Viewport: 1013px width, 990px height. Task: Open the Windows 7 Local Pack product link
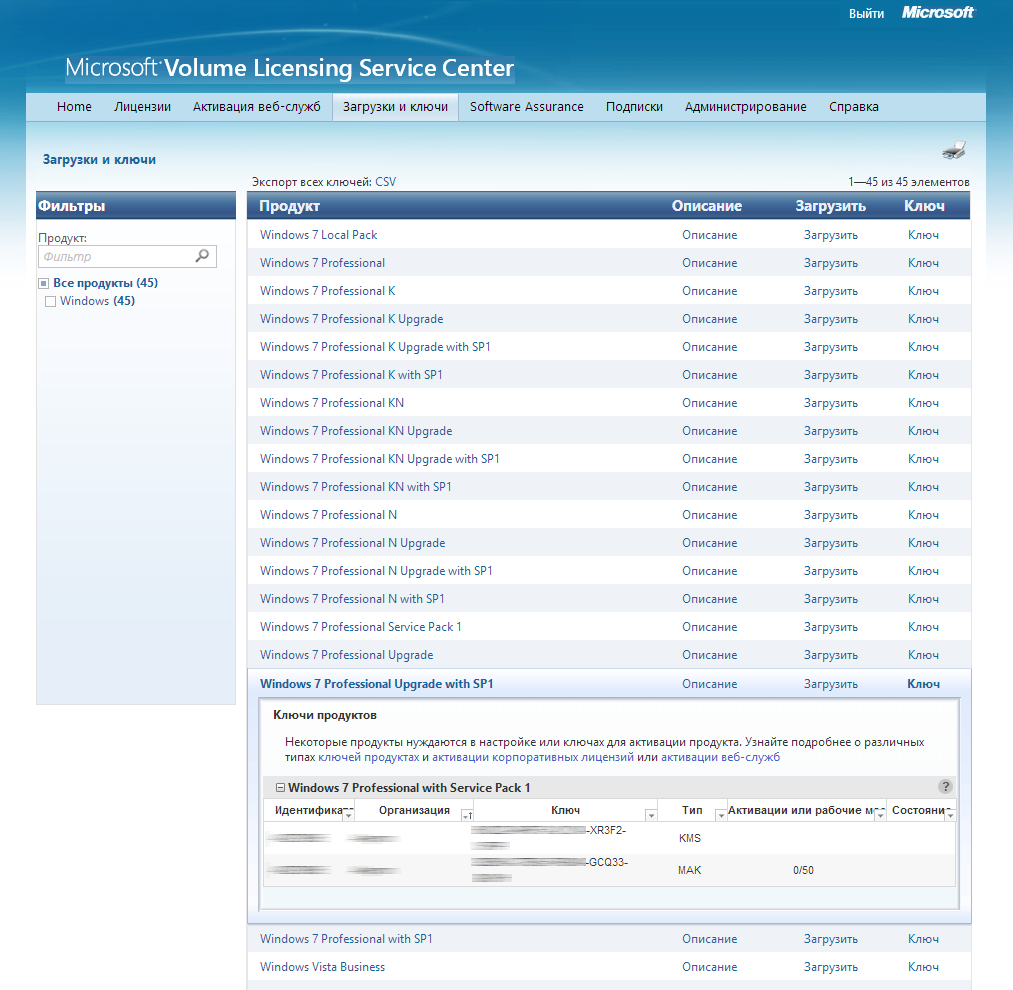coord(319,235)
